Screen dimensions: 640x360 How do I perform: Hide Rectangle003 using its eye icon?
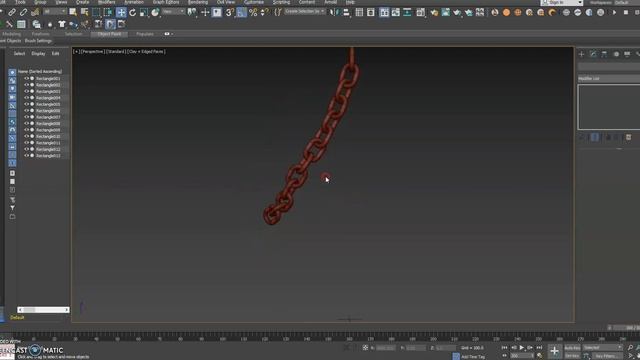[26, 91]
